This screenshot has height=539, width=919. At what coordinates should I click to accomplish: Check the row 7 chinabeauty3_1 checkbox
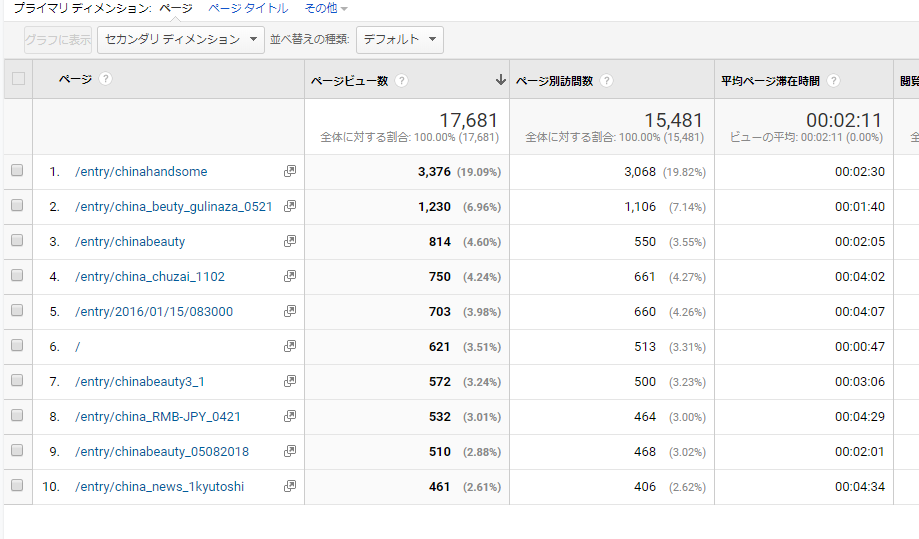[x=17, y=380]
